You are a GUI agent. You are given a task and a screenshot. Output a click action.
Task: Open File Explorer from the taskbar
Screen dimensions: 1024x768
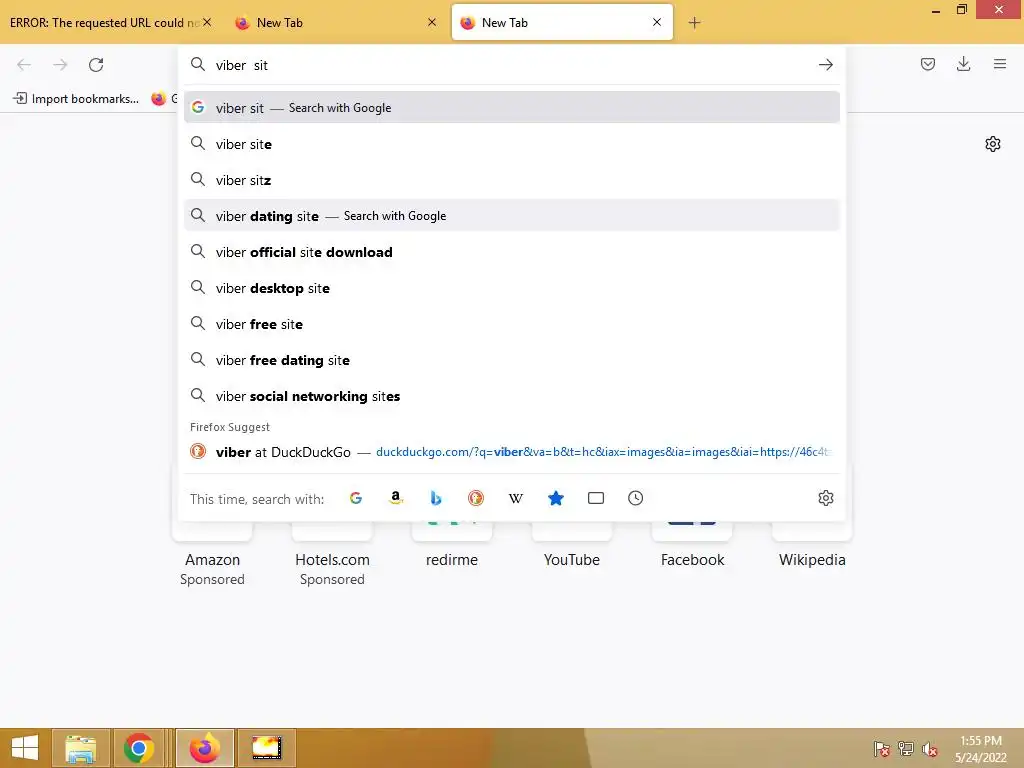pyautogui.click(x=80, y=748)
